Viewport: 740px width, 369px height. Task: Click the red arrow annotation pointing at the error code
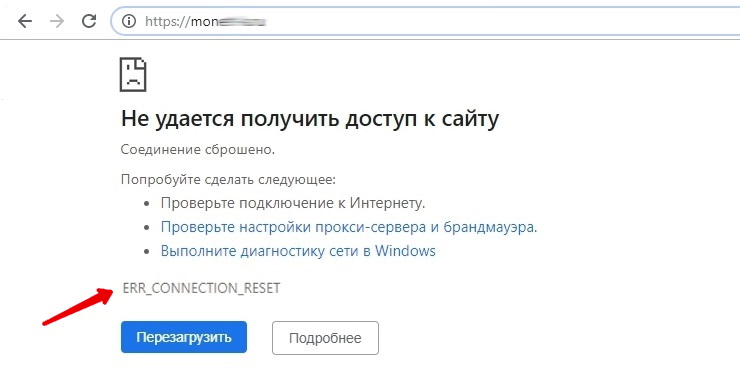[78, 306]
